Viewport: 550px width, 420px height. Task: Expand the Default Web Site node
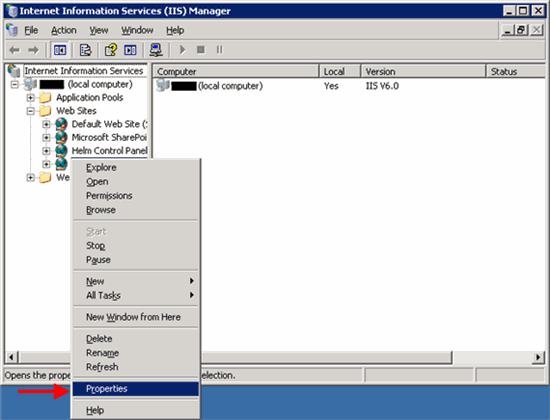point(46,124)
